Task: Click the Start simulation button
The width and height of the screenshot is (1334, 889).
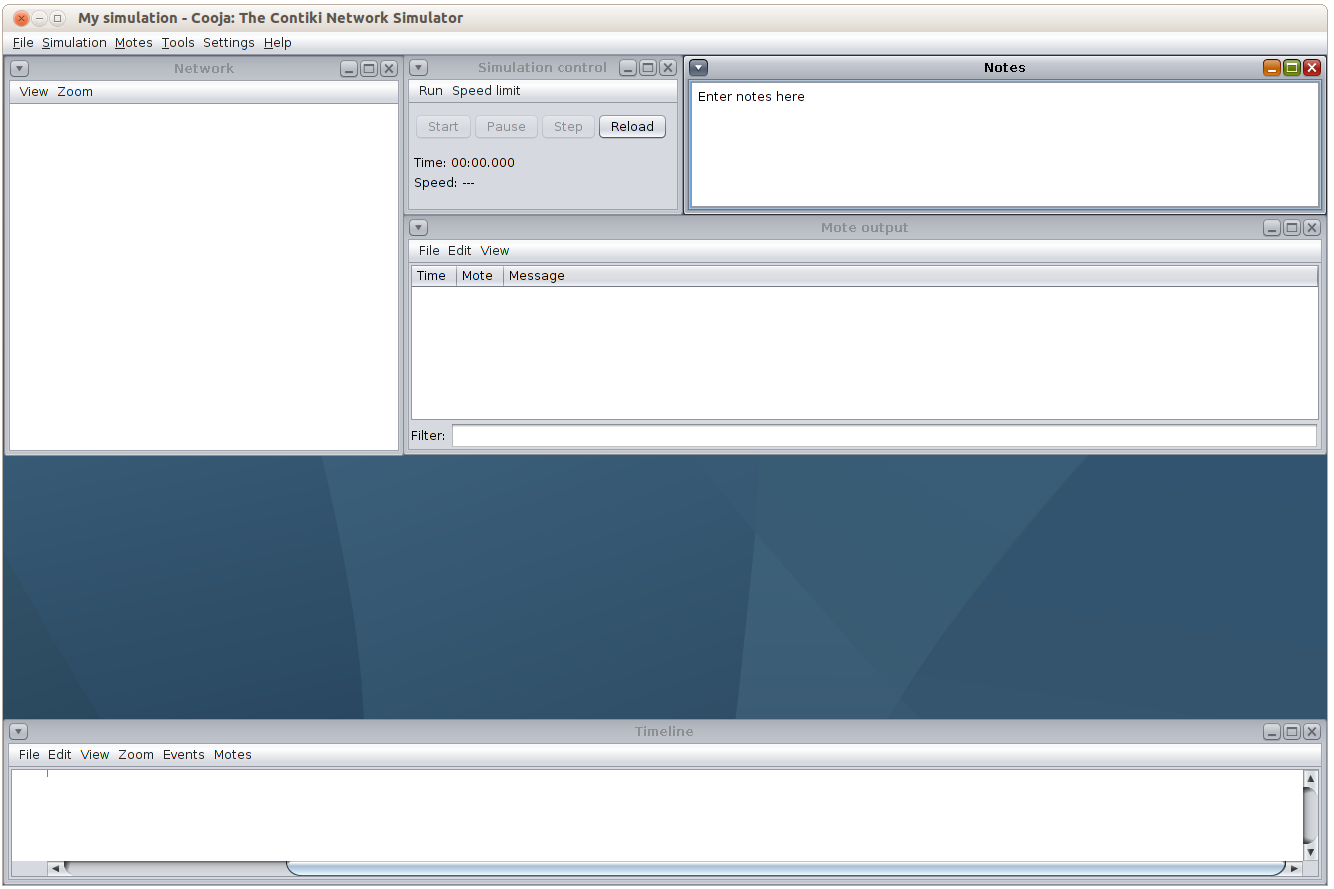Action: pyautogui.click(x=443, y=127)
